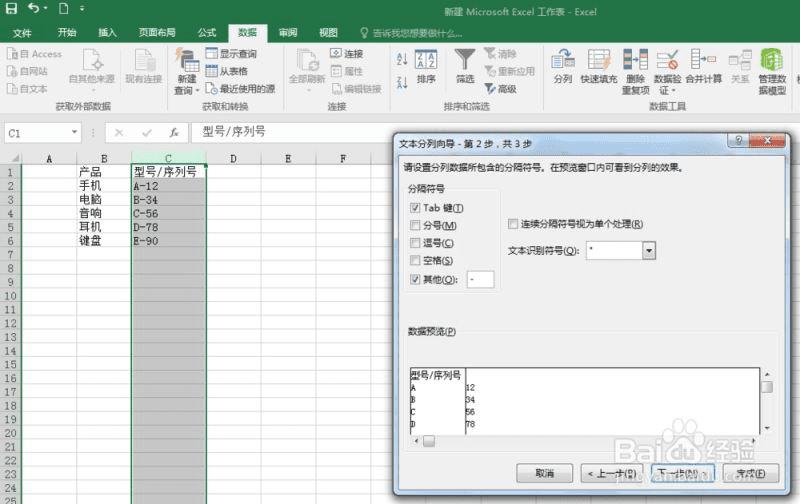Viewport: 800px width, 504px height.
Task: Open Consolidate tool
Action: tap(704, 66)
